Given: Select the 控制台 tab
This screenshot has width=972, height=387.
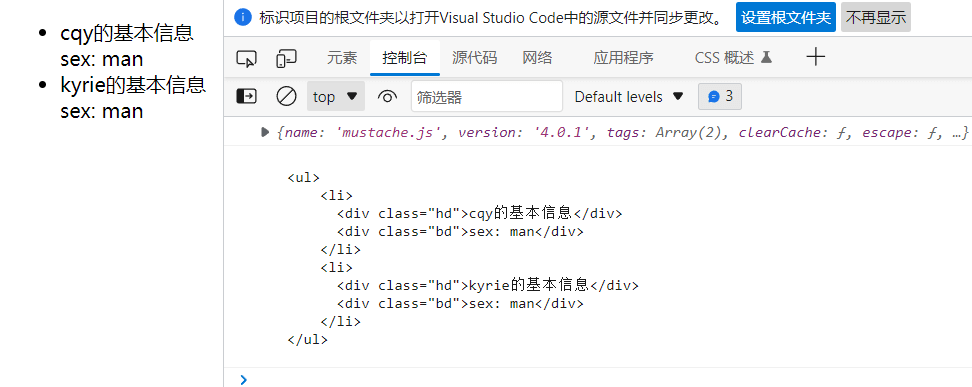Looking at the screenshot, I should coord(405,58).
